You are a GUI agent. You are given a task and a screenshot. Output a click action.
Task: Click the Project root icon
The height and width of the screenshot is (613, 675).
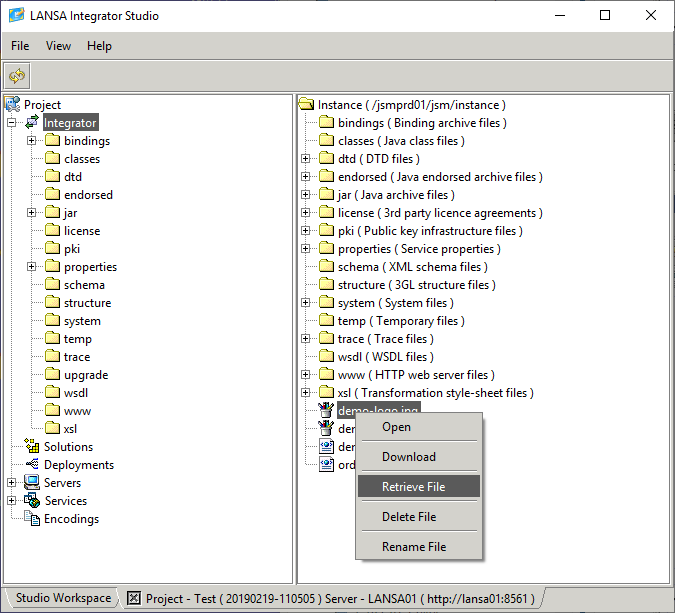tap(12, 105)
